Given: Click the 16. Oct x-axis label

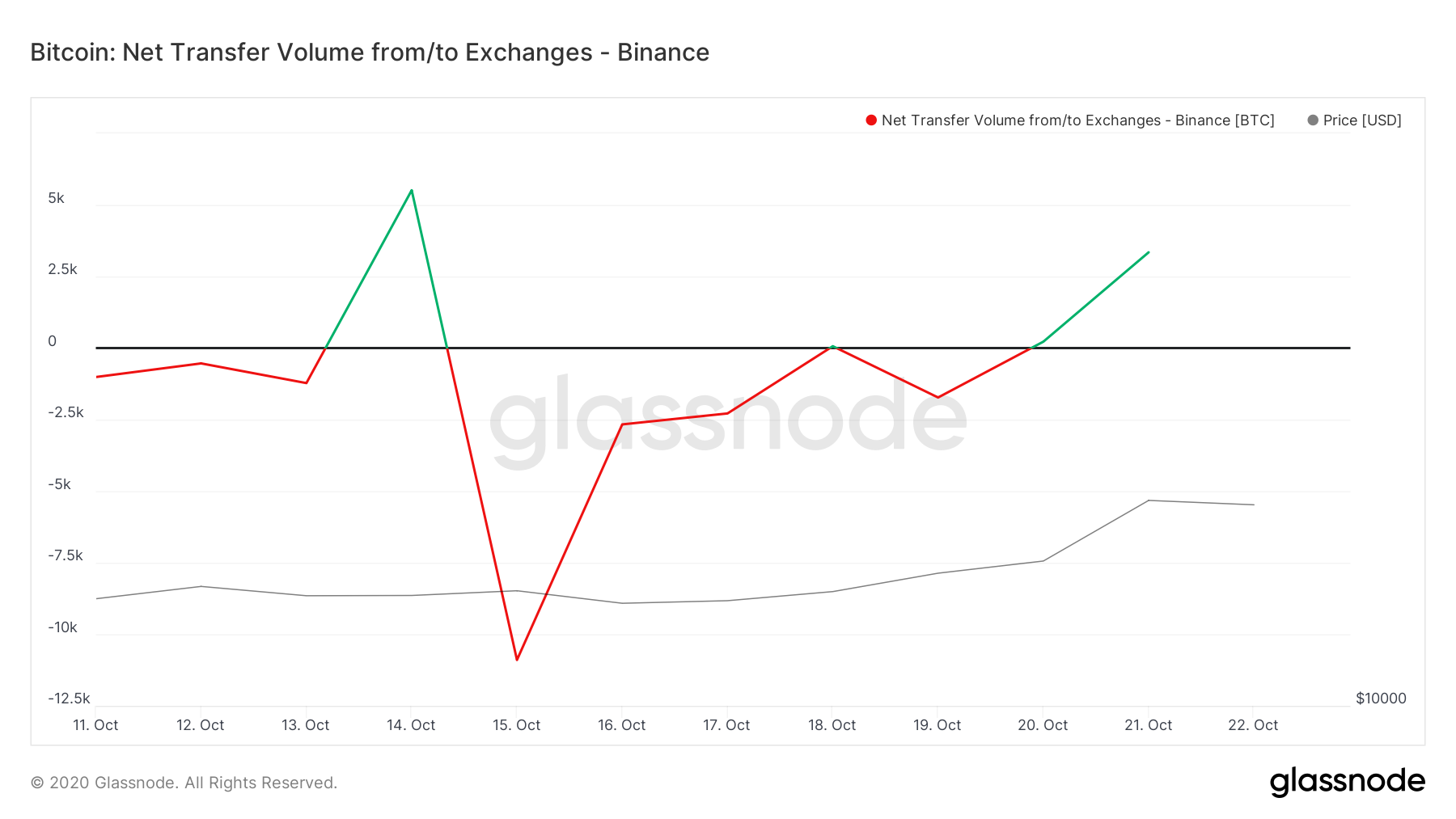Looking at the screenshot, I should pos(622,725).
